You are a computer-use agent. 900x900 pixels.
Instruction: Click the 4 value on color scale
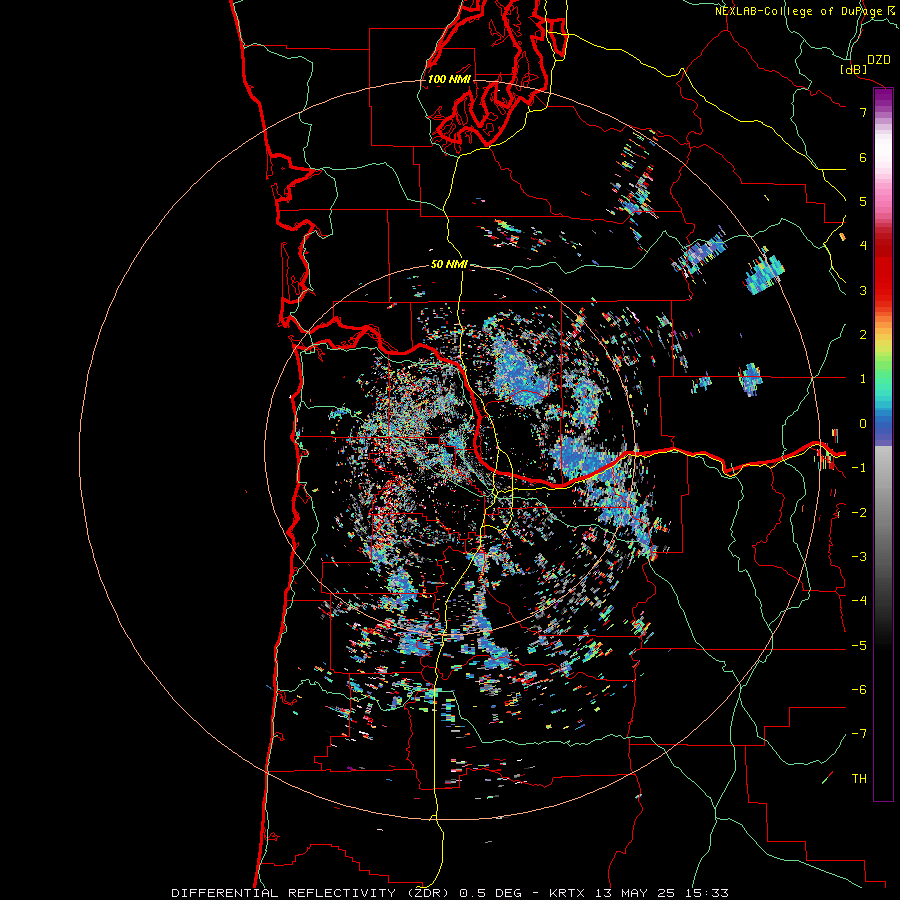[x=863, y=246]
